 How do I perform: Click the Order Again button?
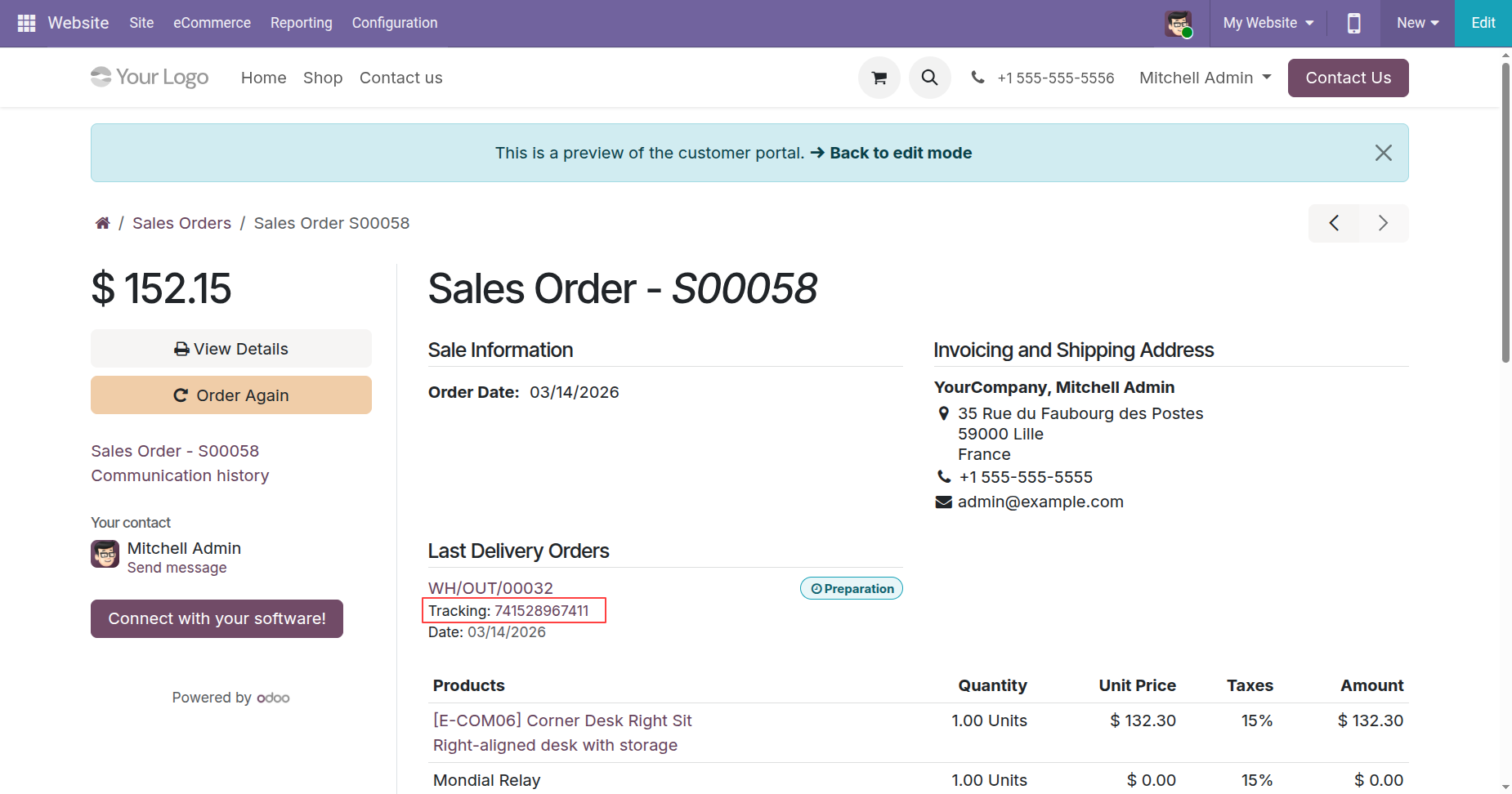pos(231,395)
